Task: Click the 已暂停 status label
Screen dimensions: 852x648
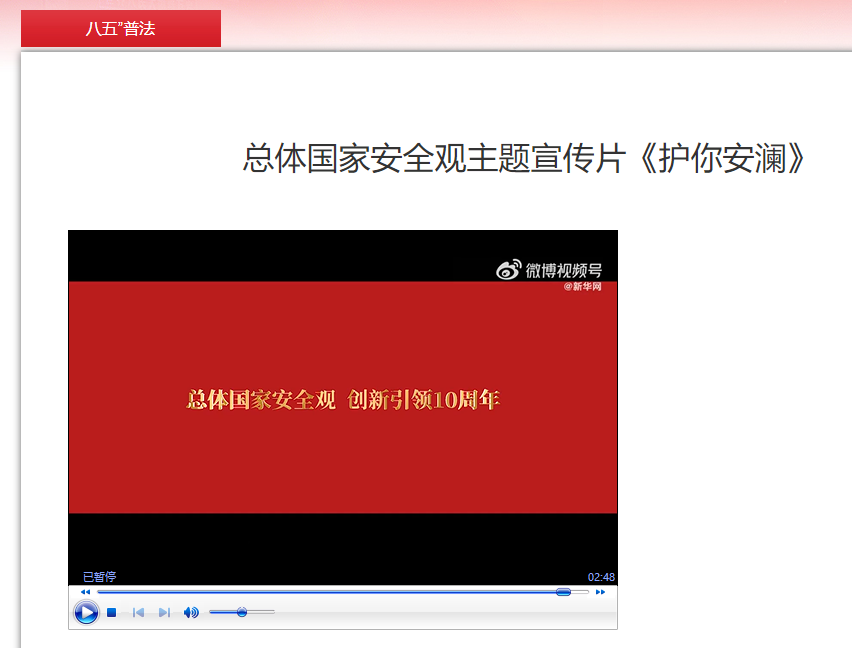Action: [99, 577]
